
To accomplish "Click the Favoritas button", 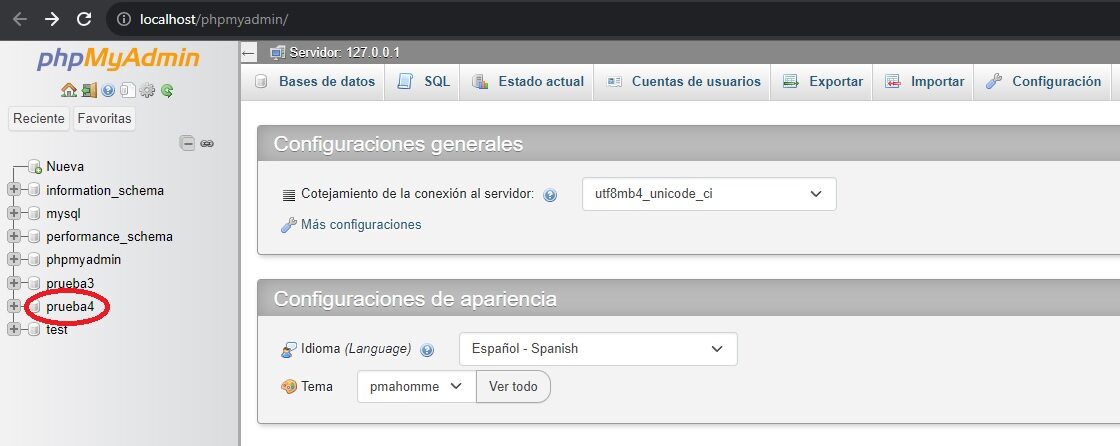I will click(104, 119).
